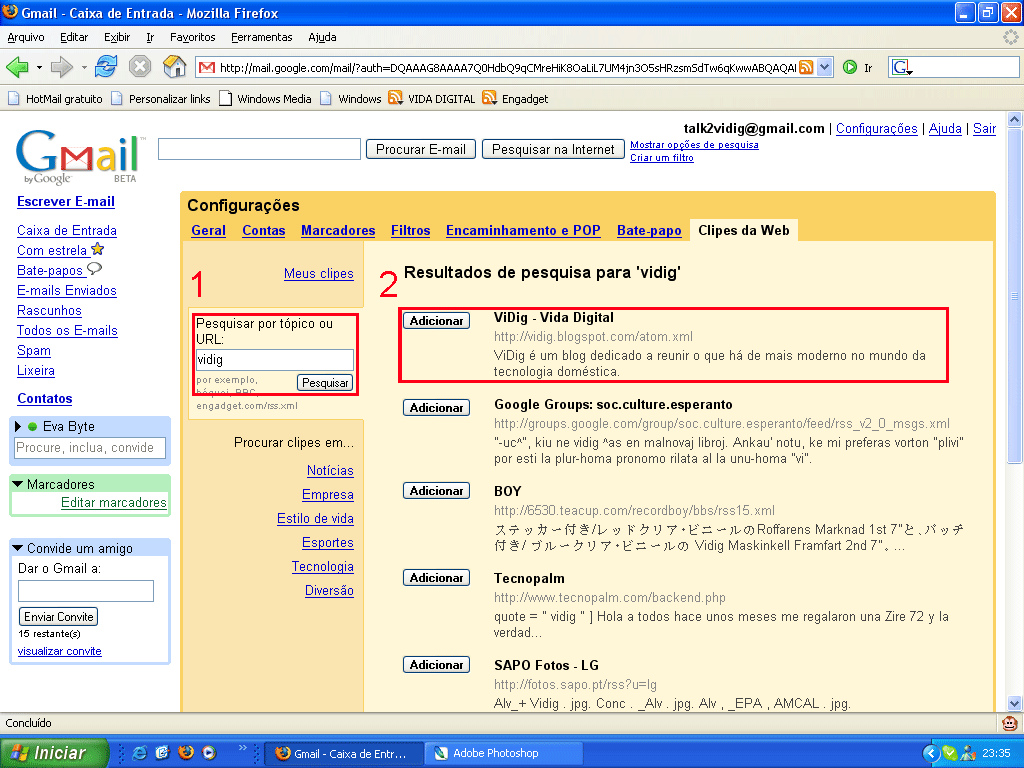1024x768 pixels.
Task: Collapse the Marcadores section triangle
Action: point(18,484)
